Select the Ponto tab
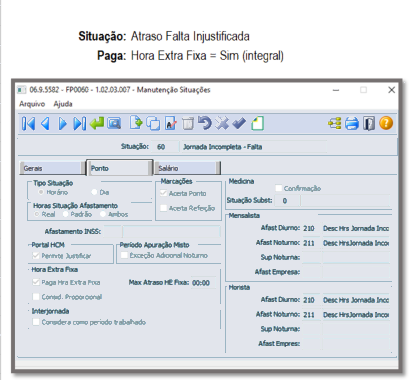Screen dimensions: 409x380 [x=120, y=168]
